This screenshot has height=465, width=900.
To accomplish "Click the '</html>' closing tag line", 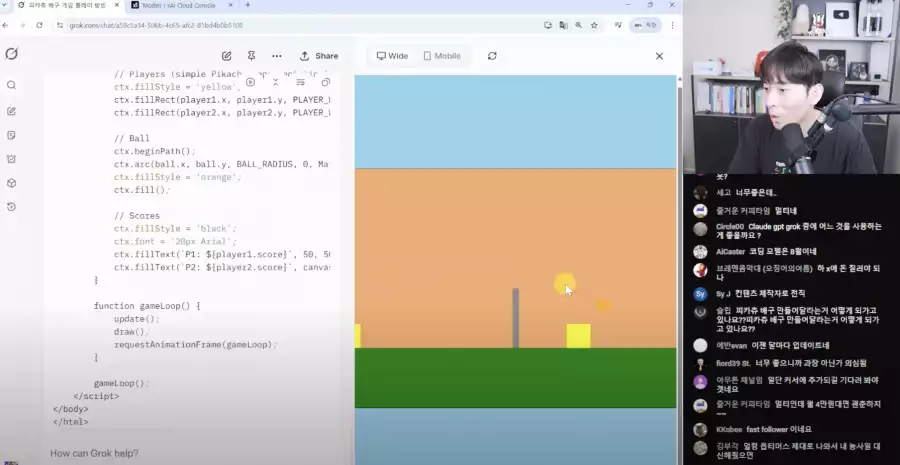I will click(x=70, y=422).
